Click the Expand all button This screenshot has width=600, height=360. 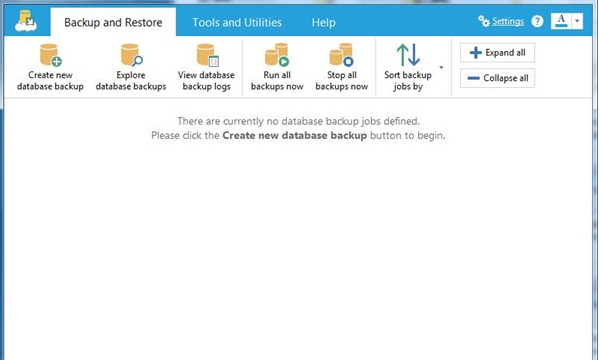point(497,53)
